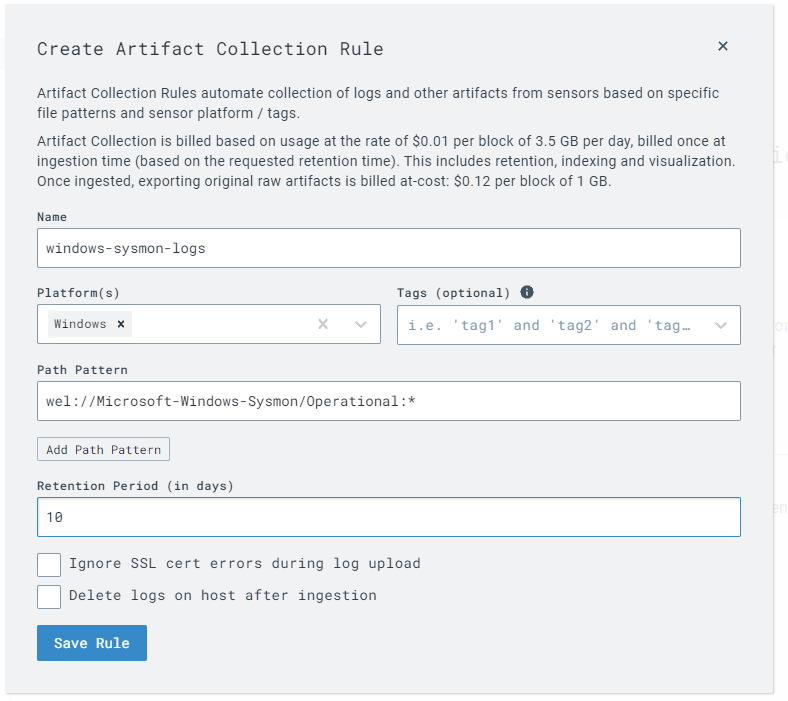Click Add Path Pattern button
The width and height of the screenshot is (788, 701).
tap(104, 449)
